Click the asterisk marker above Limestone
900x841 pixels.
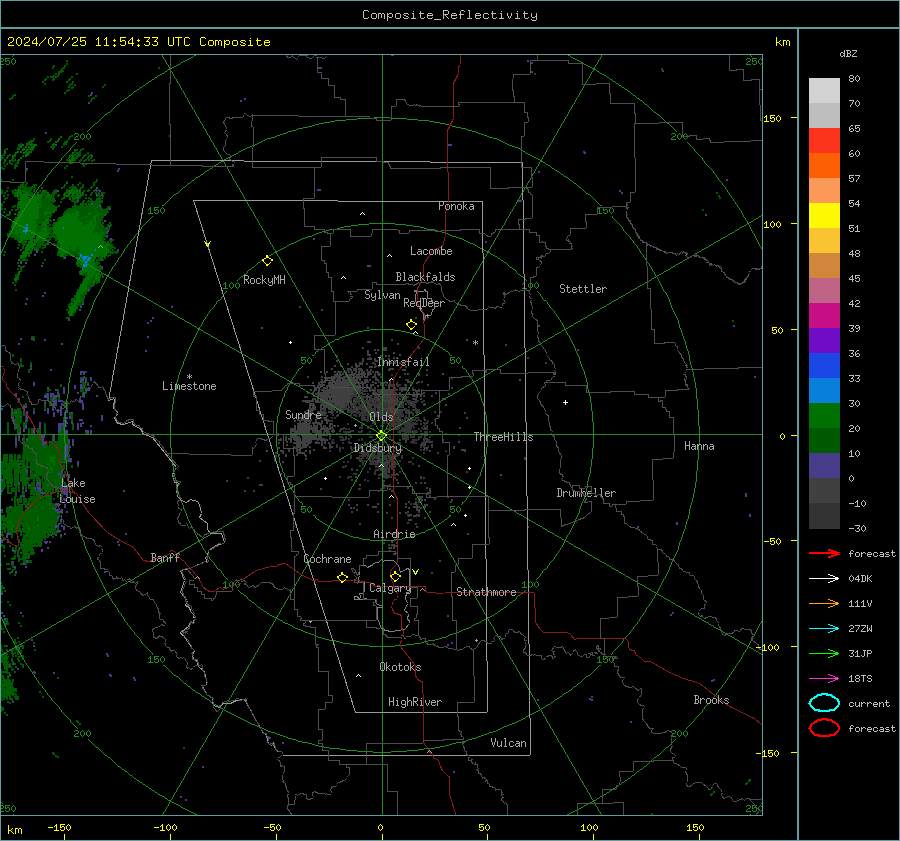189,377
